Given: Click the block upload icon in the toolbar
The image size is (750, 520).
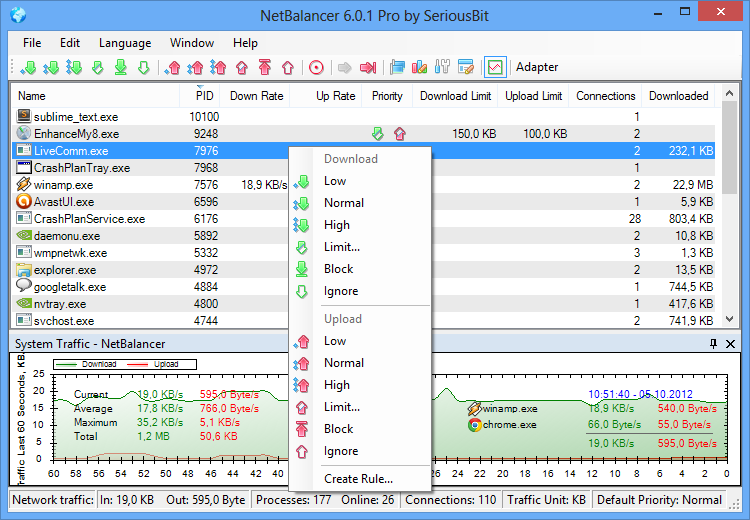Looking at the screenshot, I should 264,68.
